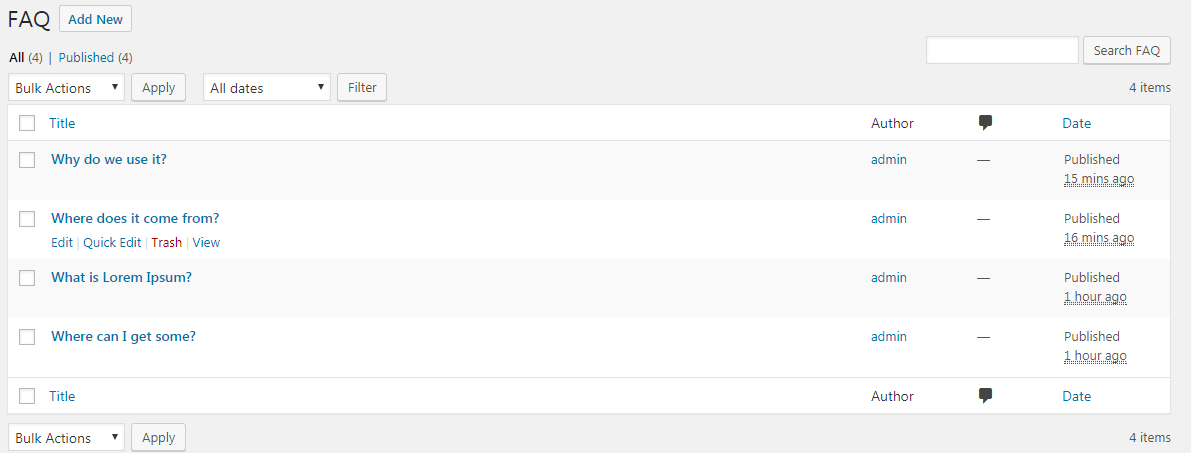Focus the FAQ search input field
The width and height of the screenshot is (1191, 453).
tap(1002, 50)
